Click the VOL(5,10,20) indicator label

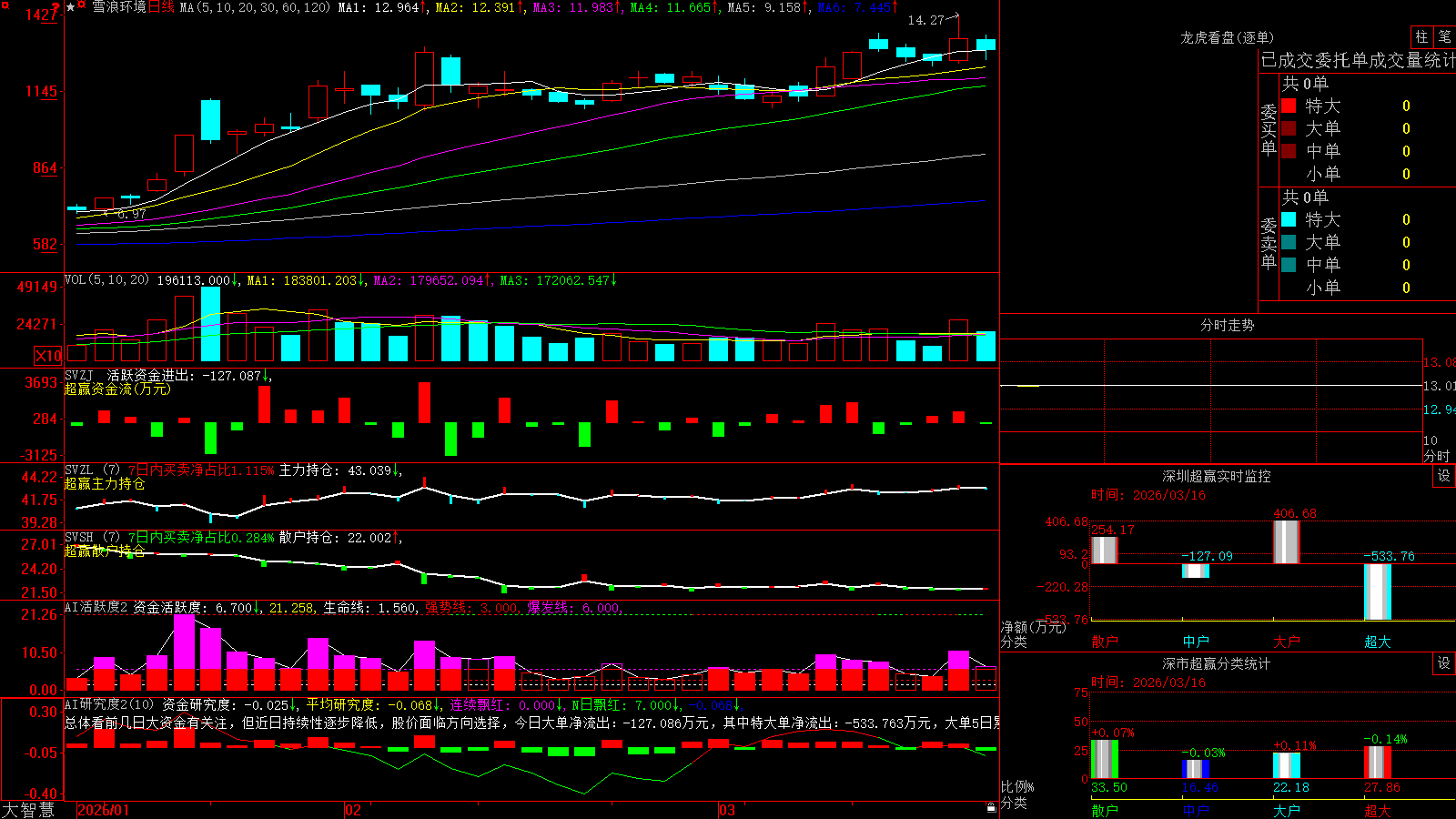pos(106,280)
